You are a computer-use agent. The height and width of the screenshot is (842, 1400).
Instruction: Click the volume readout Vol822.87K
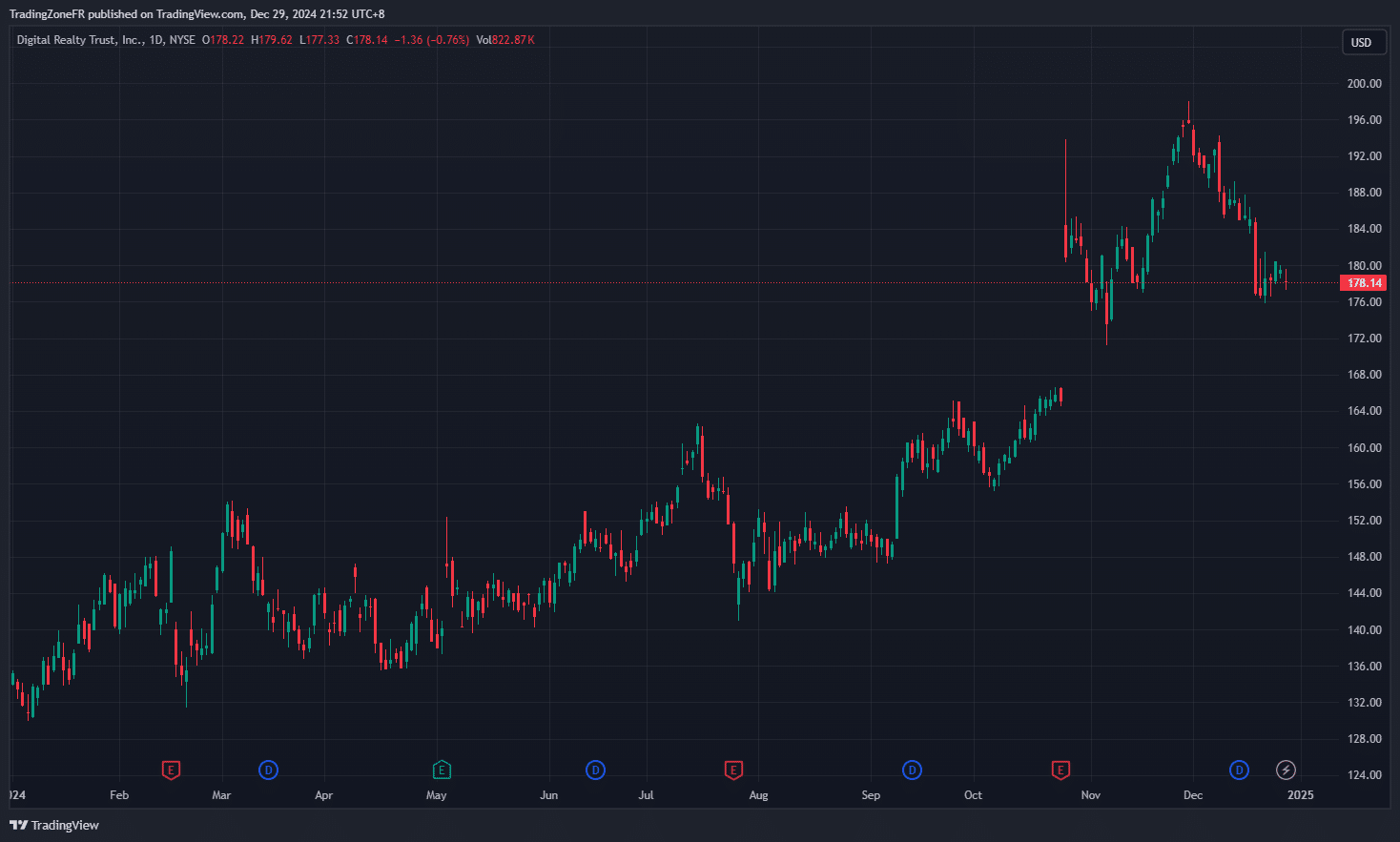(505, 40)
